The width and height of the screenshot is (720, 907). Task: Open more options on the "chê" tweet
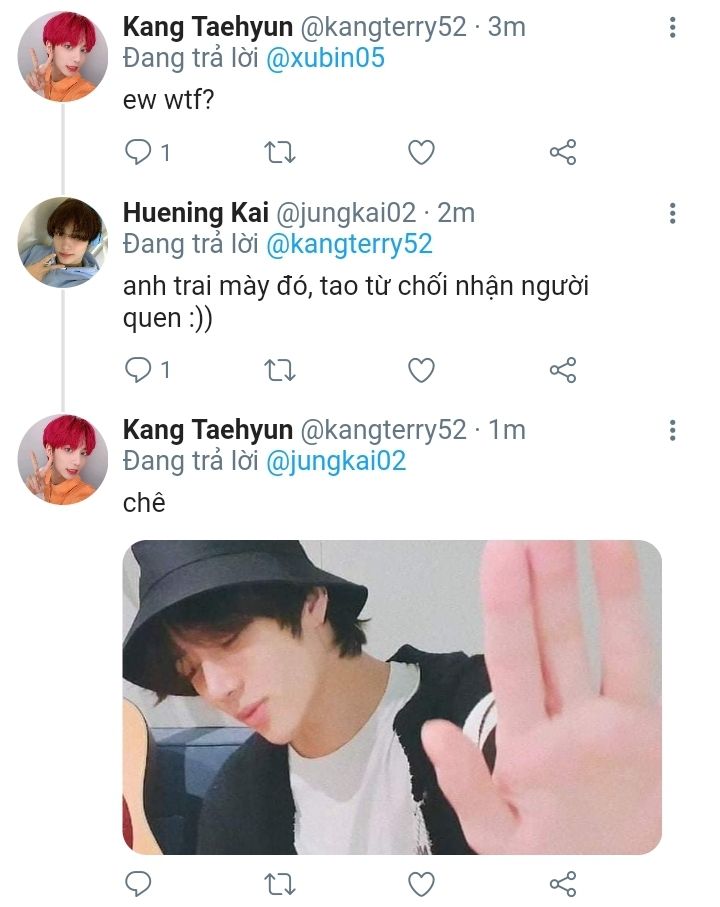(x=672, y=430)
